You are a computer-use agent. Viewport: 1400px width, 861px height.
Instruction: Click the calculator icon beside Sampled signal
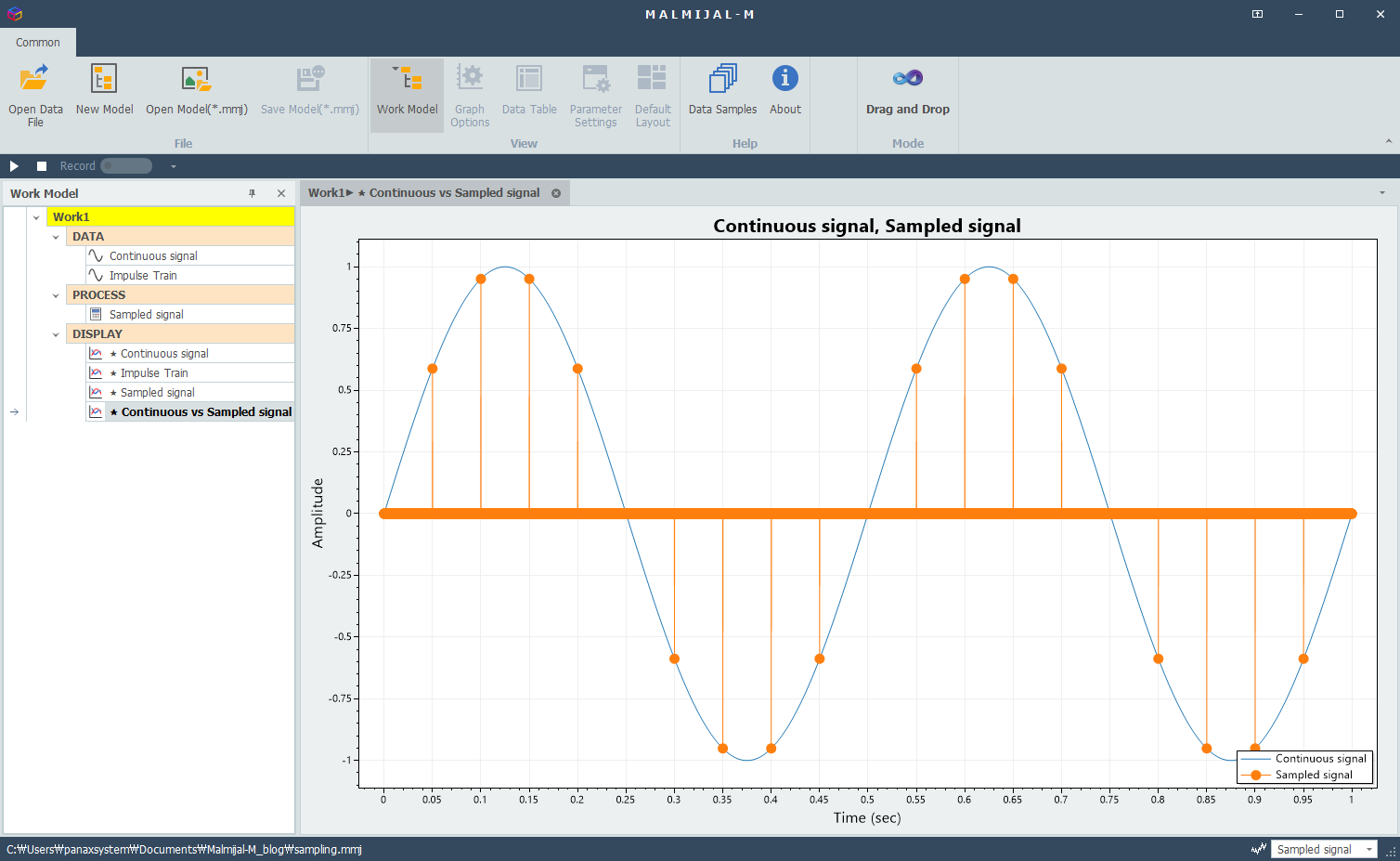click(96, 314)
